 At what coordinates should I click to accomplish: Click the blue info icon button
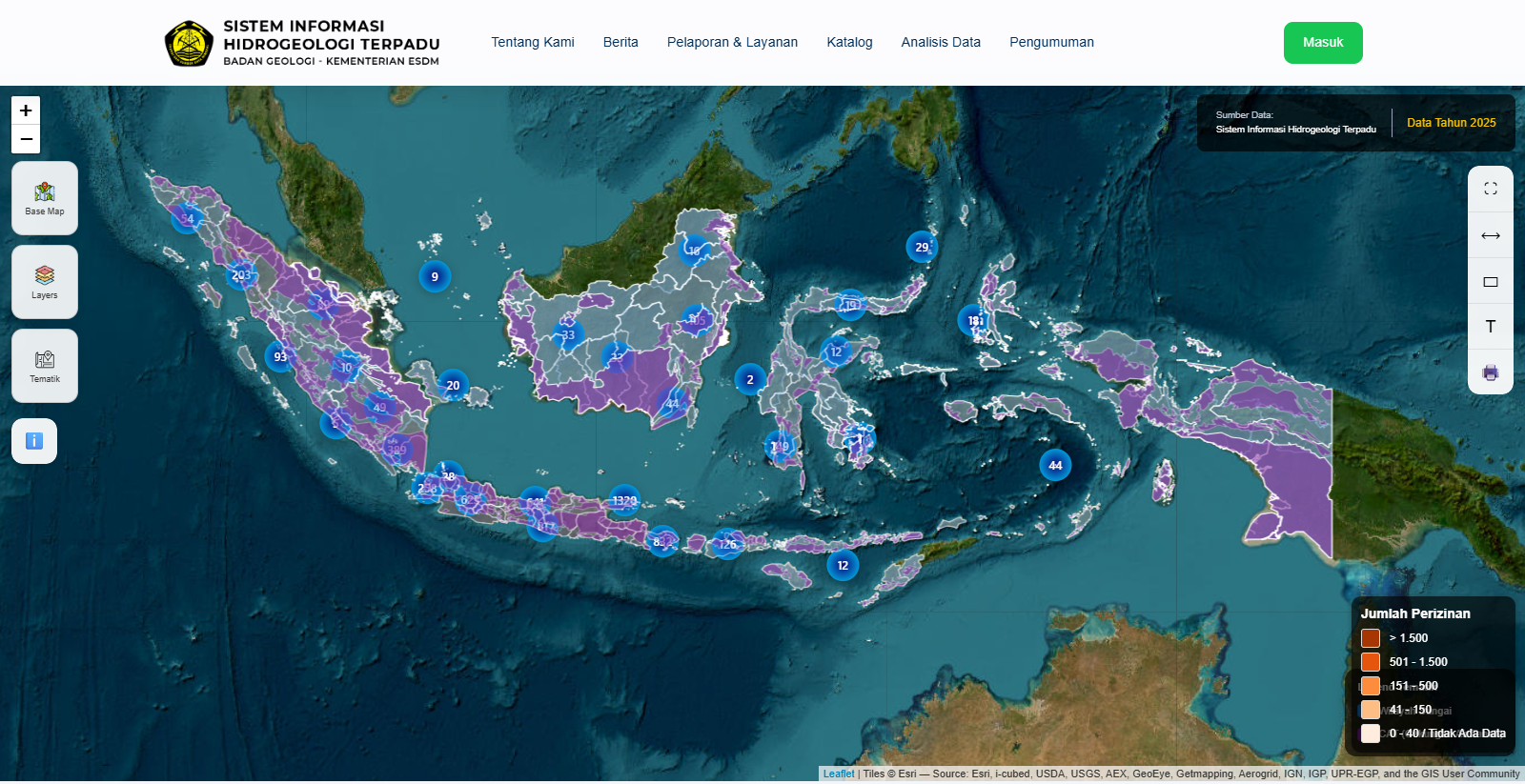pos(34,441)
